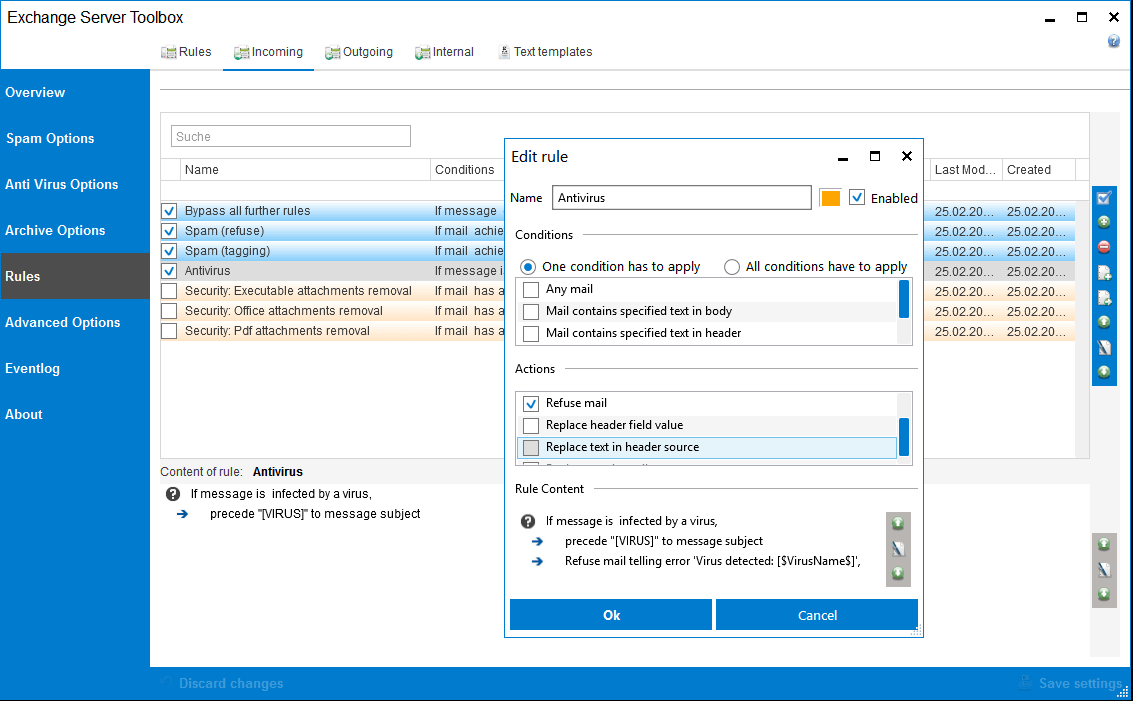
Task: Open Anti Virus Options in the sidebar
Action: coord(75,184)
